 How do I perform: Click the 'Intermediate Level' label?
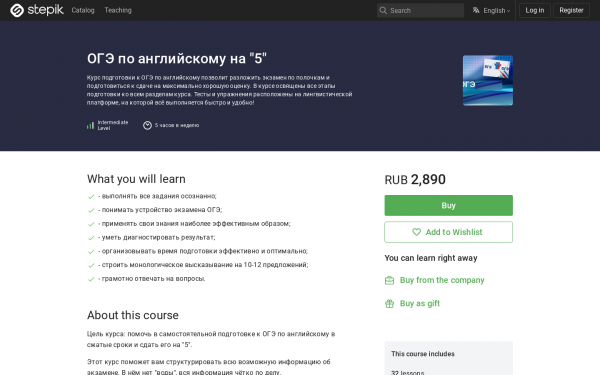coord(112,125)
